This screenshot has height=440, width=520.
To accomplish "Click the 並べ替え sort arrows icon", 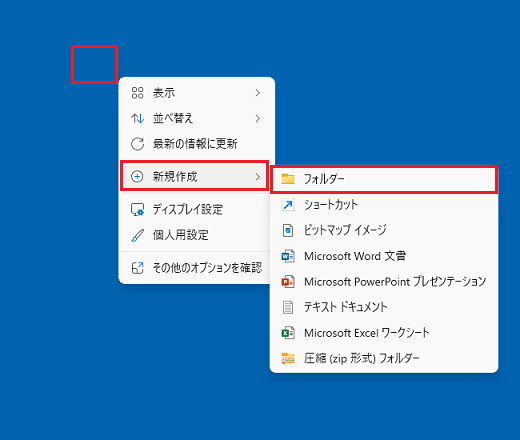I will click(x=137, y=118).
